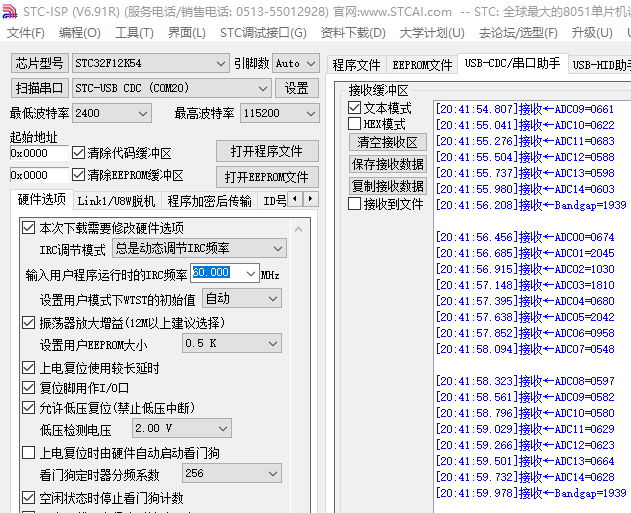The image size is (631, 513).
Task: Switch to the 程序加密后传输 tab
Action: [x=209, y=201]
